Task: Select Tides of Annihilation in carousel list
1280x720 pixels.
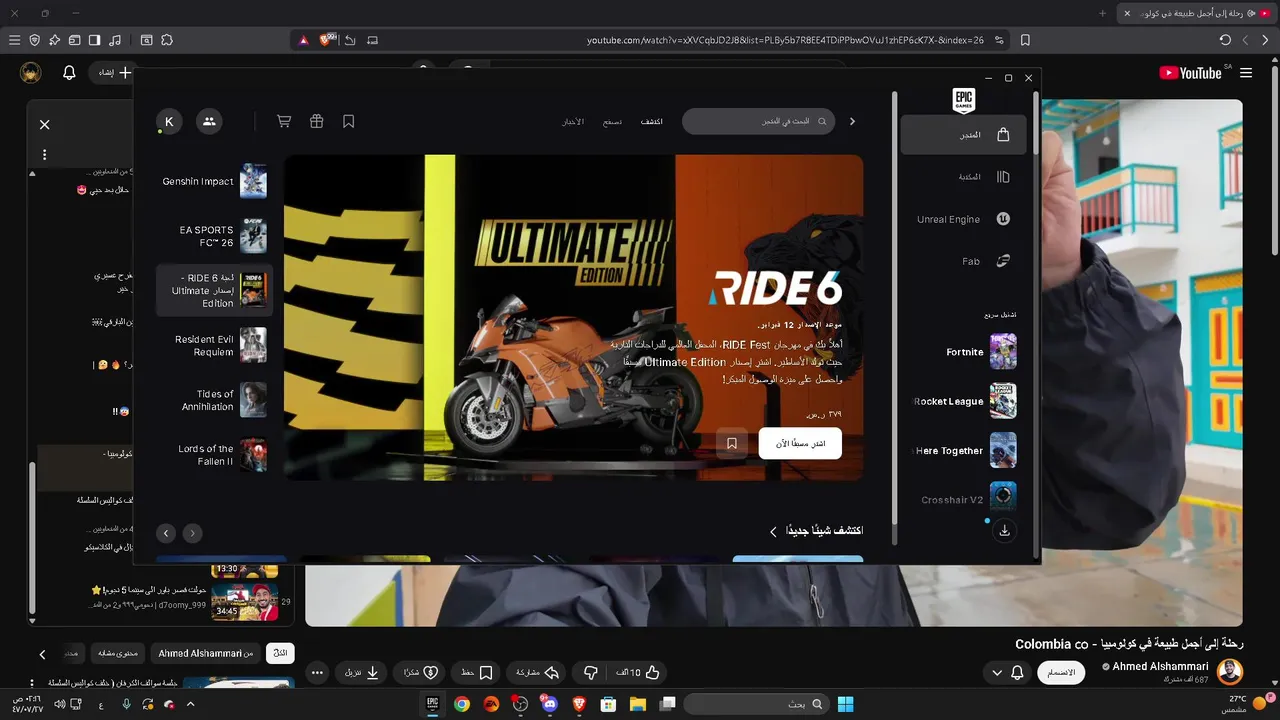Action: click(214, 400)
